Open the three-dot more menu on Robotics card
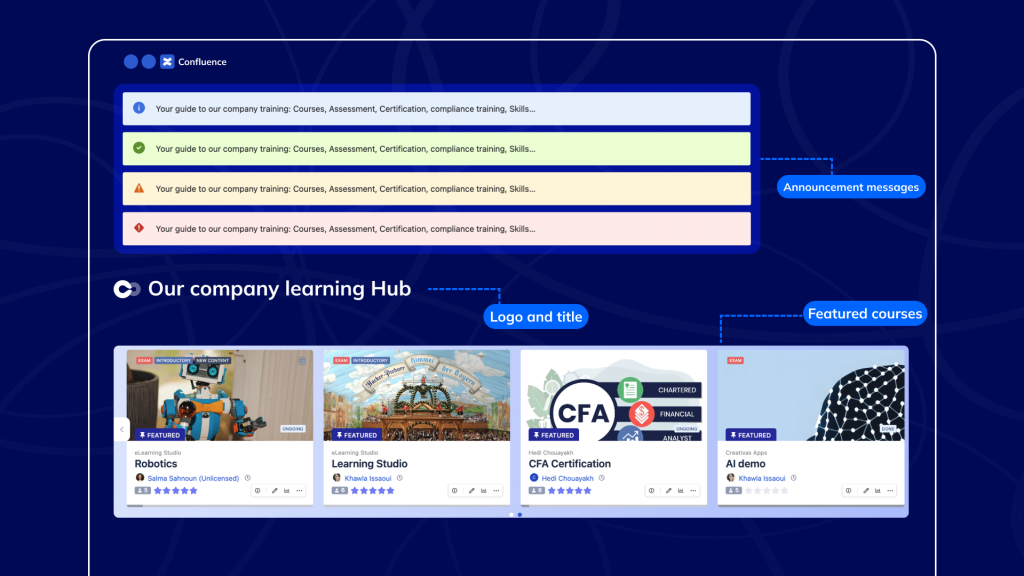The image size is (1024, 576). tap(299, 491)
